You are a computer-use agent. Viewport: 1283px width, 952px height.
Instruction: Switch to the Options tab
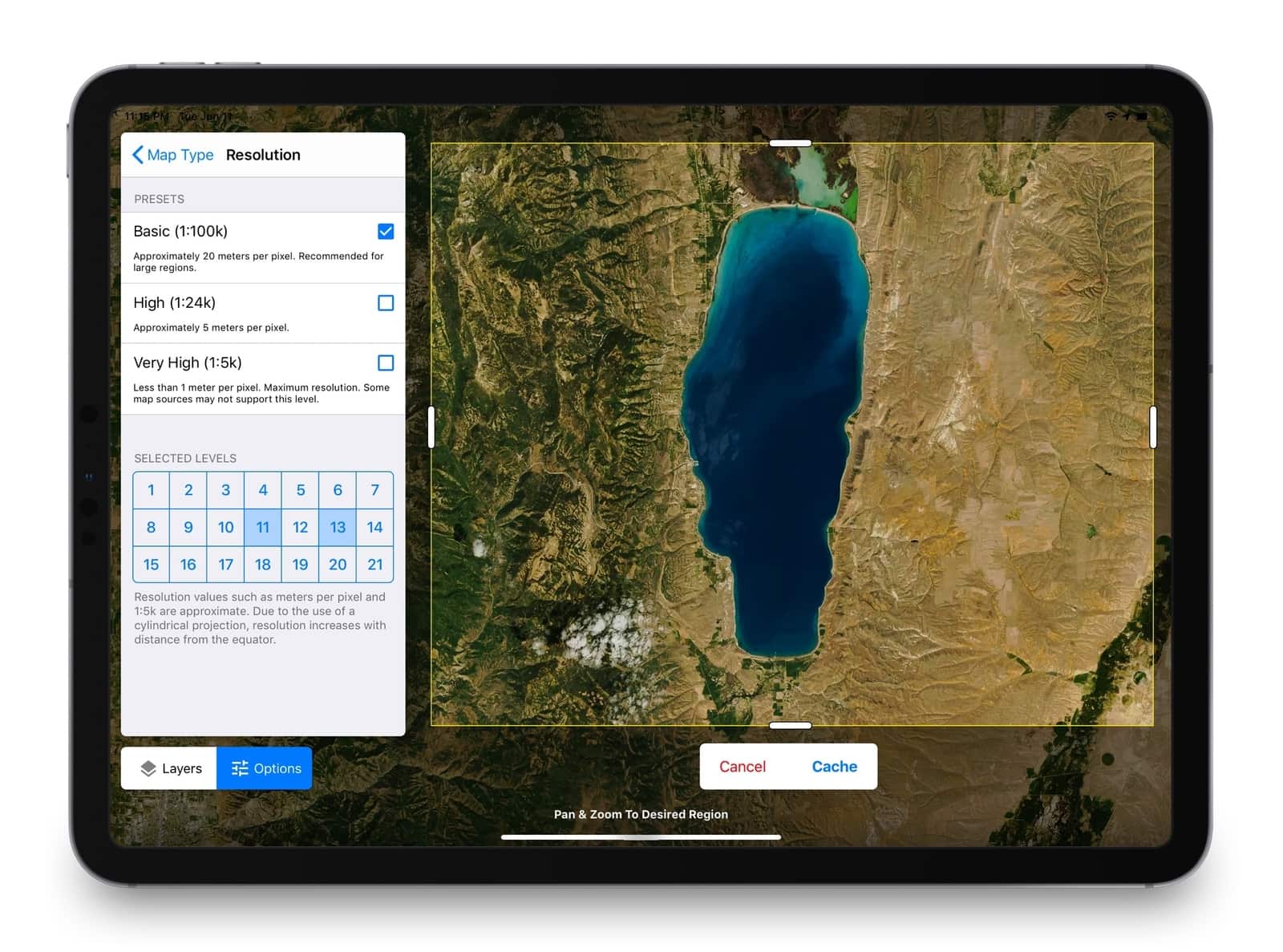265,768
